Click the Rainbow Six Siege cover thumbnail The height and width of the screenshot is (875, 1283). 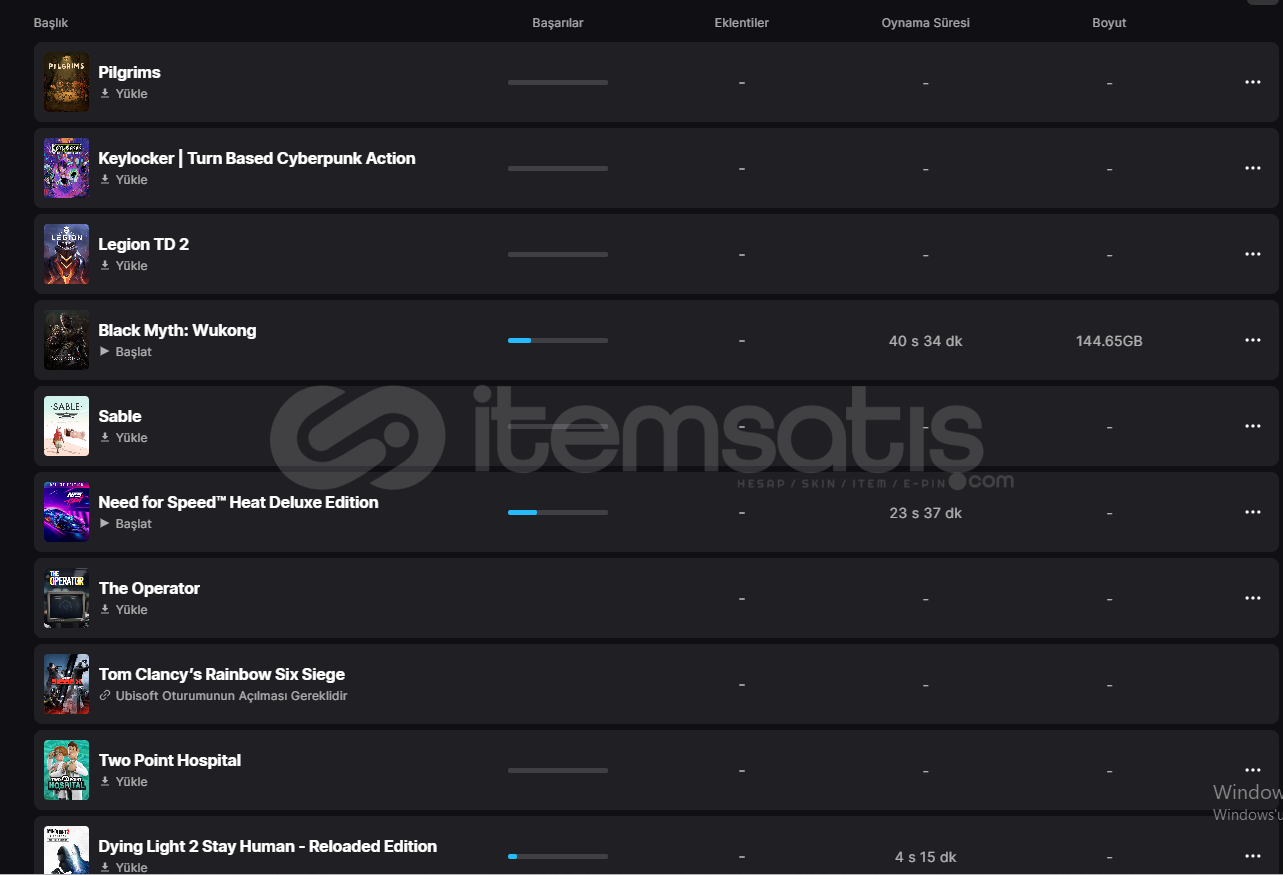pos(66,684)
